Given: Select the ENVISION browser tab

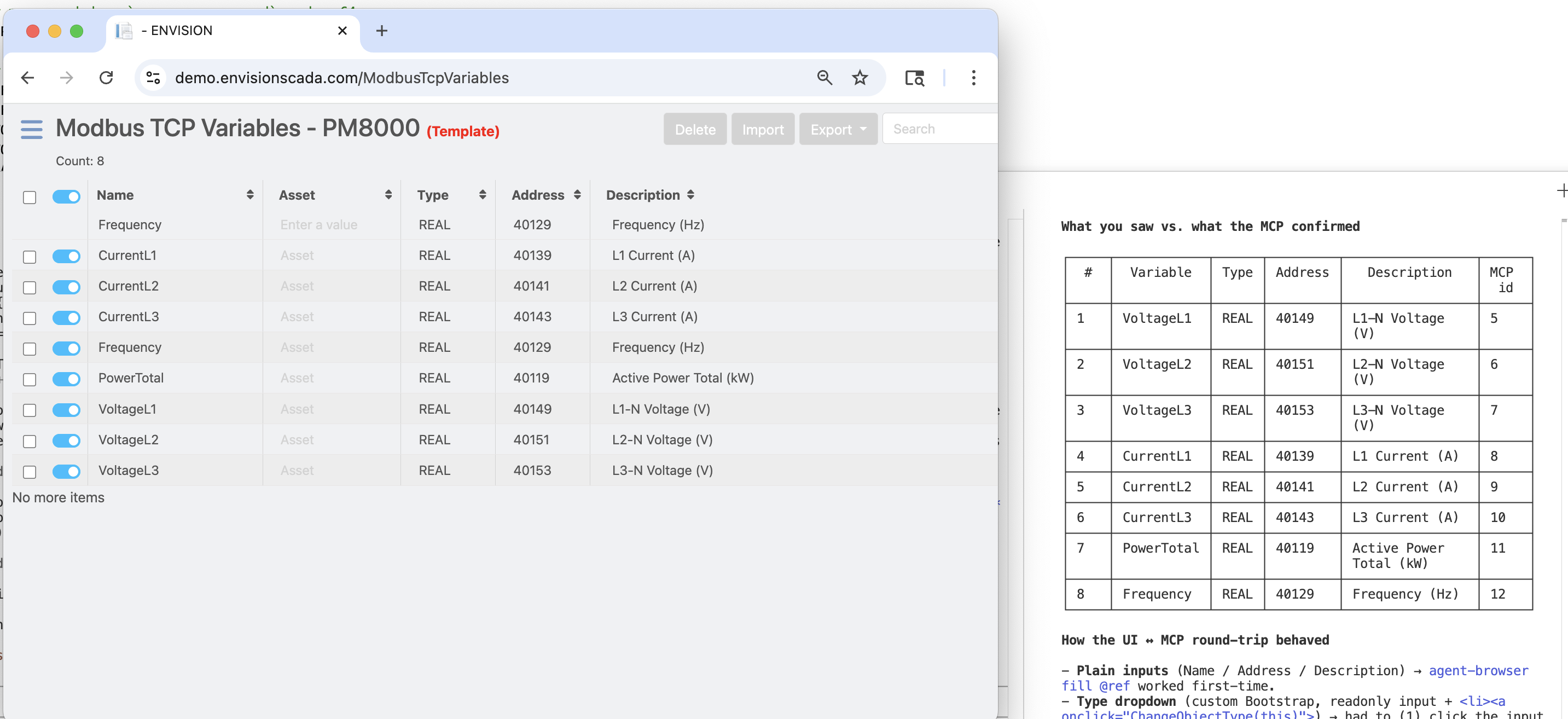Looking at the screenshot, I should coord(233,31).
